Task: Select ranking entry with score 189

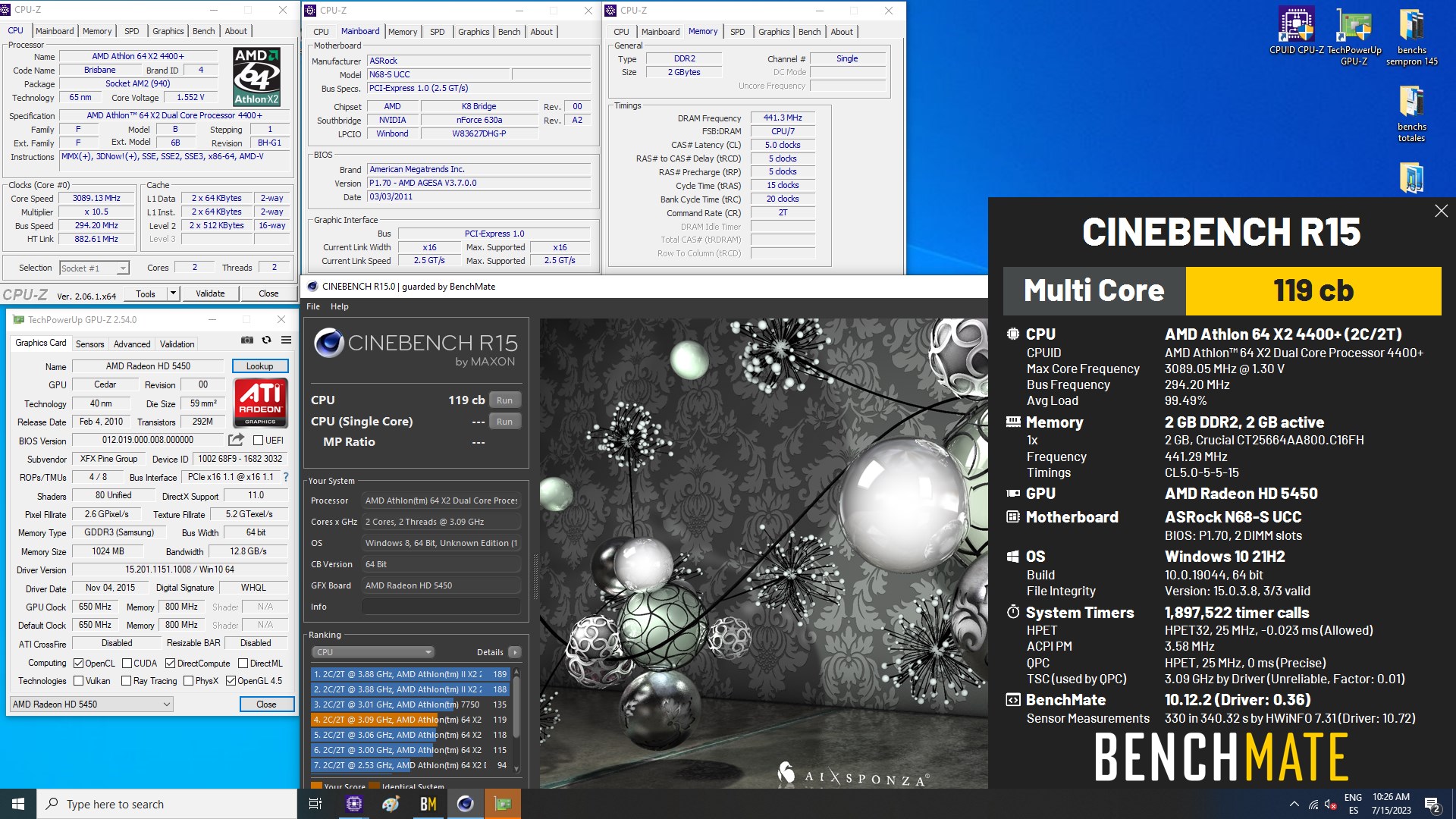Action: (410, 673)
